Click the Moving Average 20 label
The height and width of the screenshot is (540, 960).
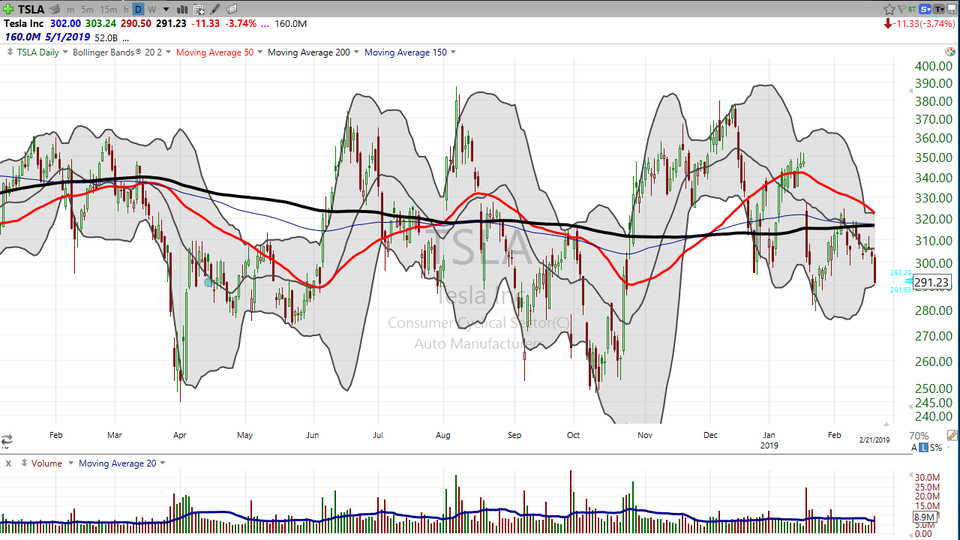coord(118,463)
